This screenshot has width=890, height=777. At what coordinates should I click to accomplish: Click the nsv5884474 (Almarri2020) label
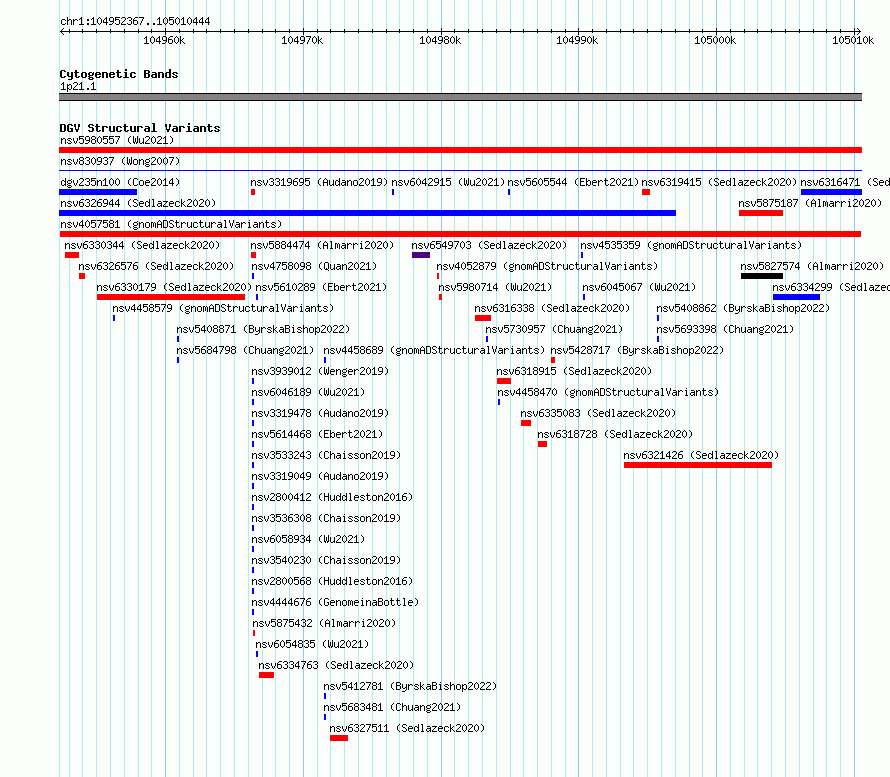coord(322,245)
